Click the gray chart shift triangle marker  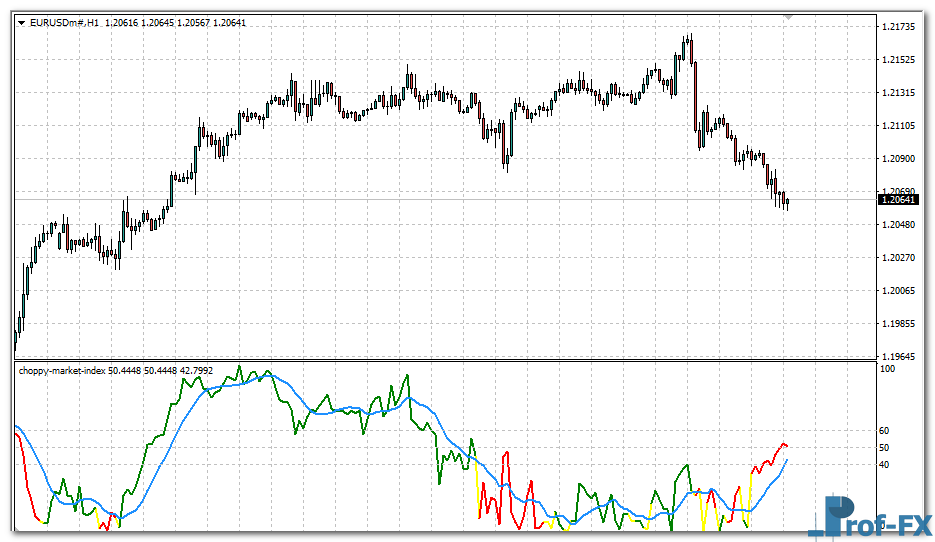tap(789, 17)
